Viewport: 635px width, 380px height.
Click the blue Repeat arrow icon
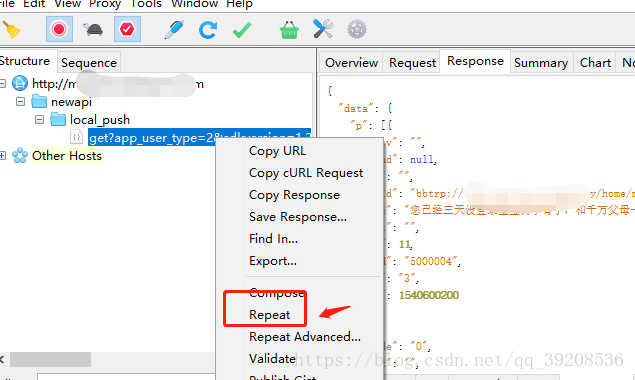pyautogui.click(x=208, y=30)
